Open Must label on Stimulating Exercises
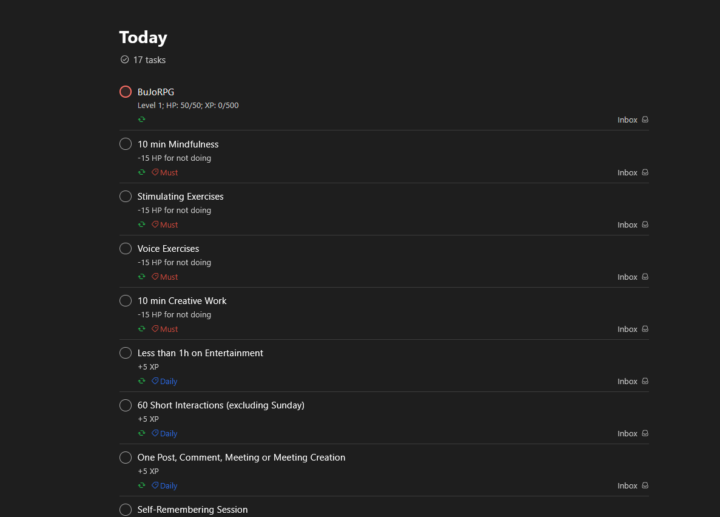The height and width of the screenshot is (517, 720). coord(165,225)
